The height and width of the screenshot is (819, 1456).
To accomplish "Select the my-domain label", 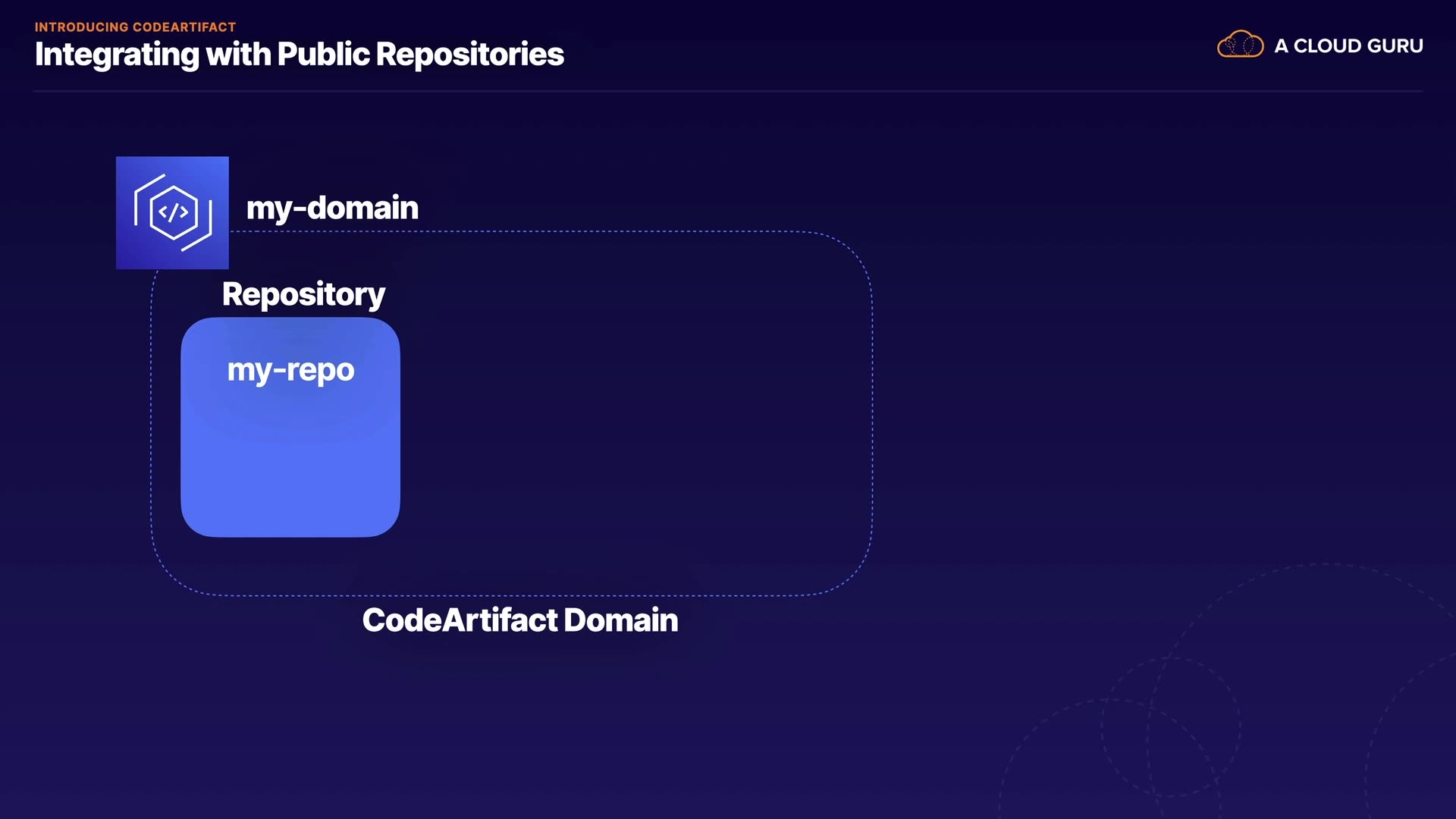I will (x=332, y=208).
